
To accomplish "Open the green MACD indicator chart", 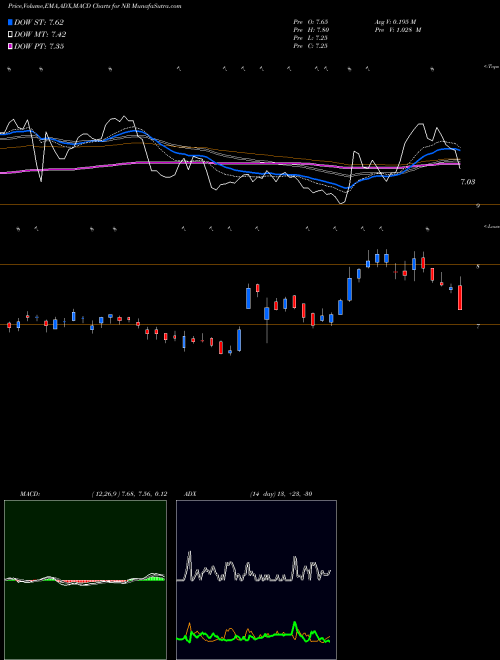I will click(85, 580).
